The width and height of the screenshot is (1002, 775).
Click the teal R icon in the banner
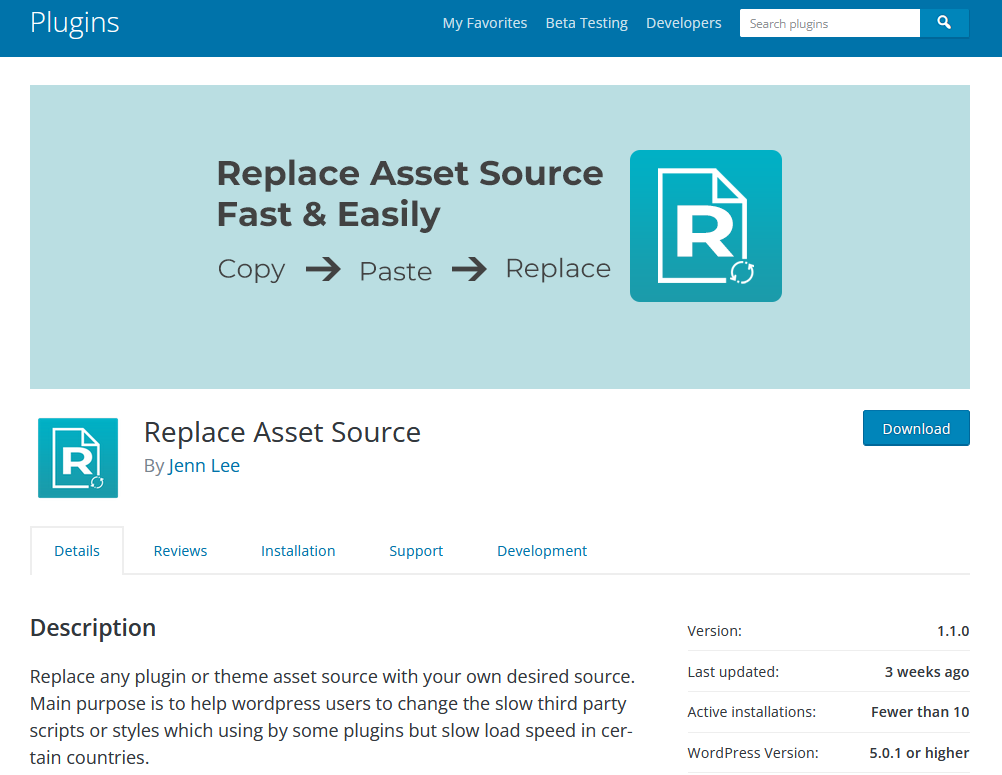pyautogui.click(x=705, y=226)
